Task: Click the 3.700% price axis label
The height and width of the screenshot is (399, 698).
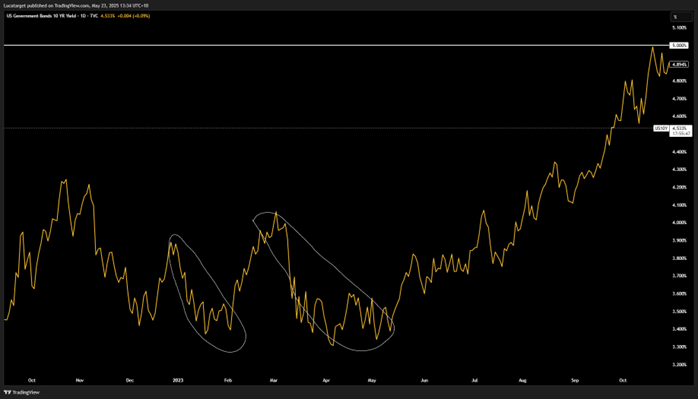Action: (679, 276)
